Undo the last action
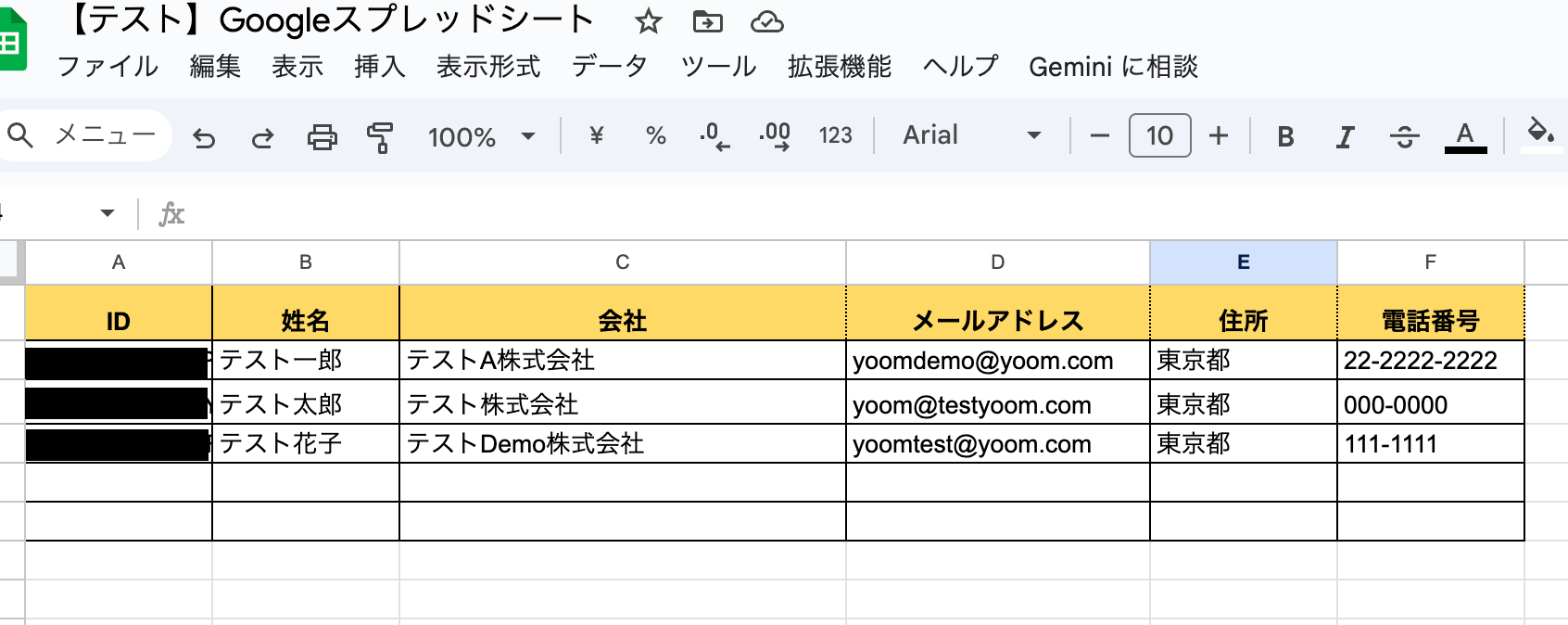The image size is (1568, 625). pyautogui.click(x=204, y=137)
